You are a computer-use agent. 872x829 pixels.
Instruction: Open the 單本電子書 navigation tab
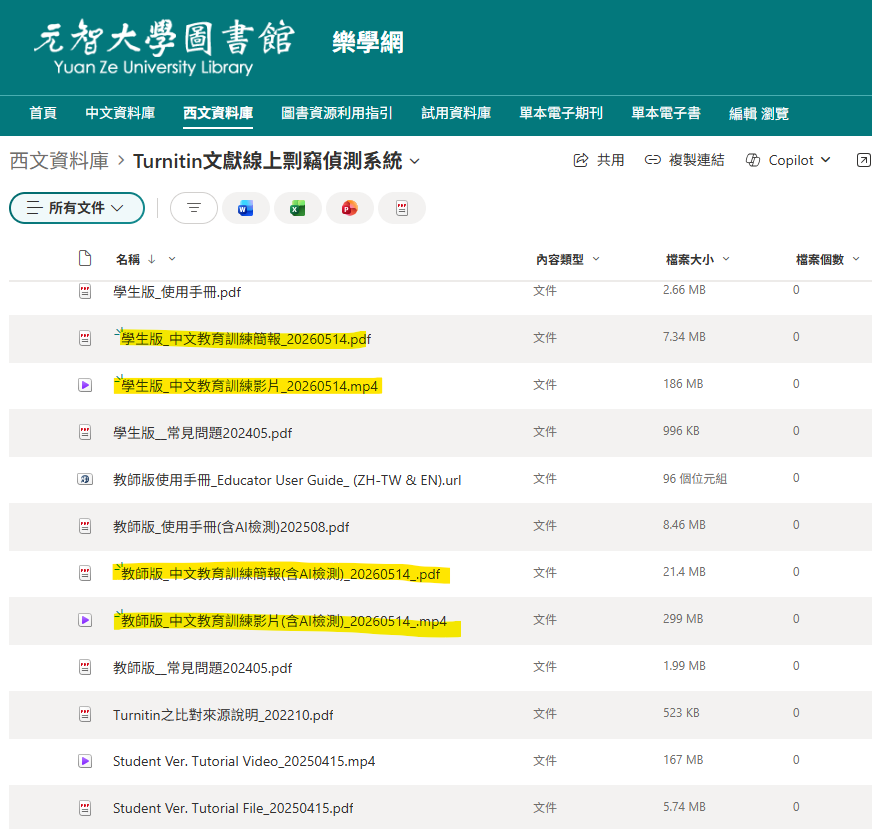coord(666,113)
